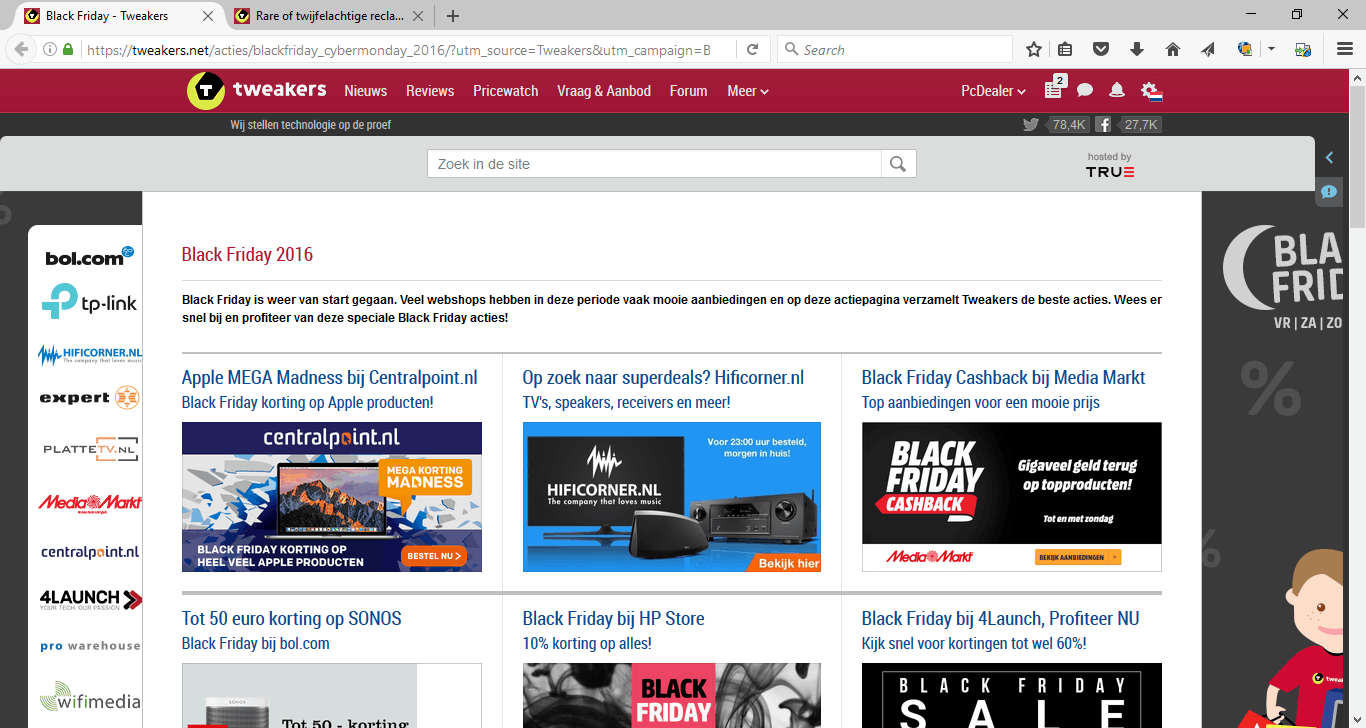Collapse the side panel with the blue arrow
The width and height of the screenshot is (1366, 728).
[x=1329, y=157]
